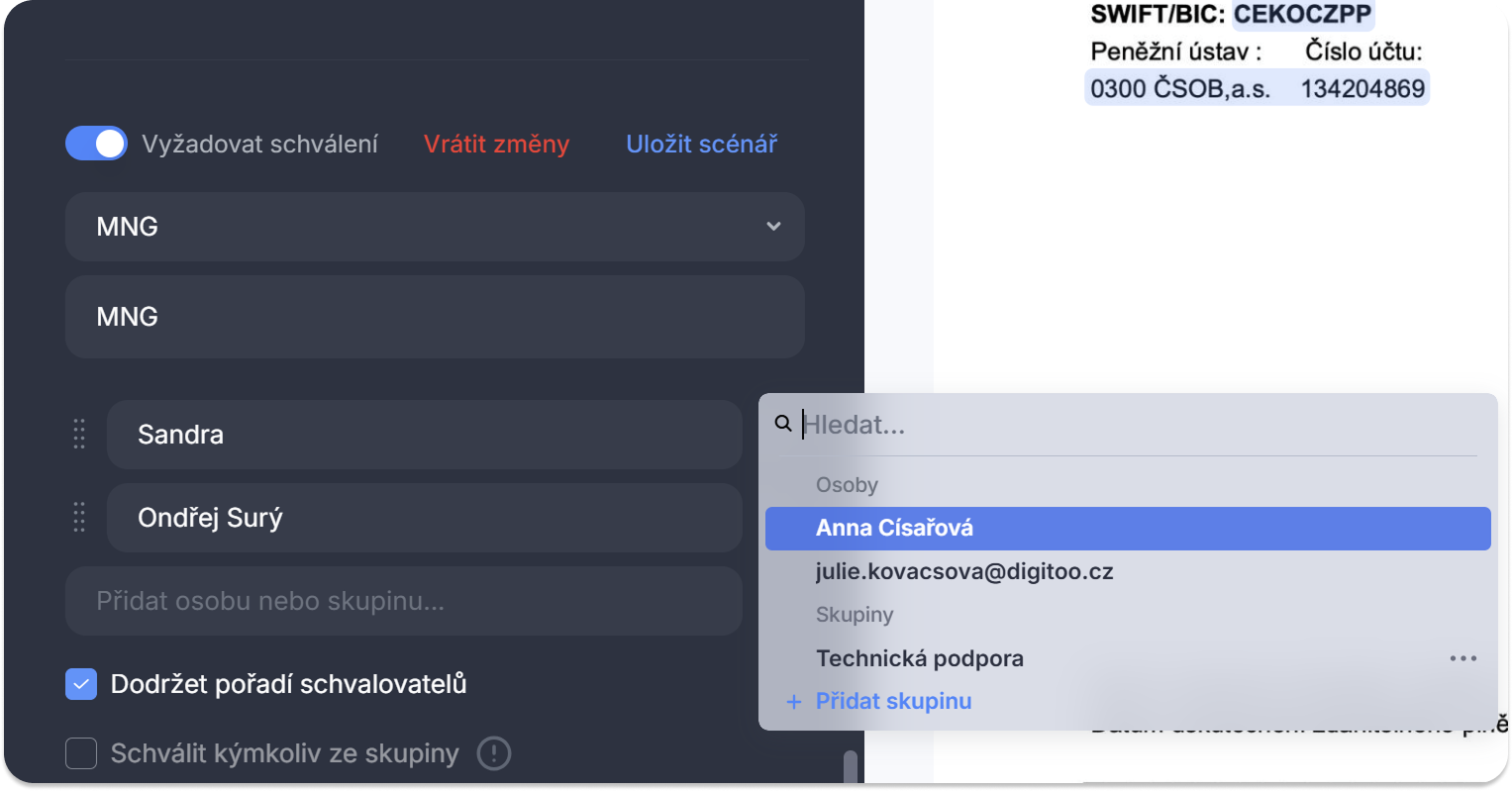Image resolution: width=1512 pixels, height=791 pixels.
Task: Click Uložit scénář to save scenario
Action: 701,145
